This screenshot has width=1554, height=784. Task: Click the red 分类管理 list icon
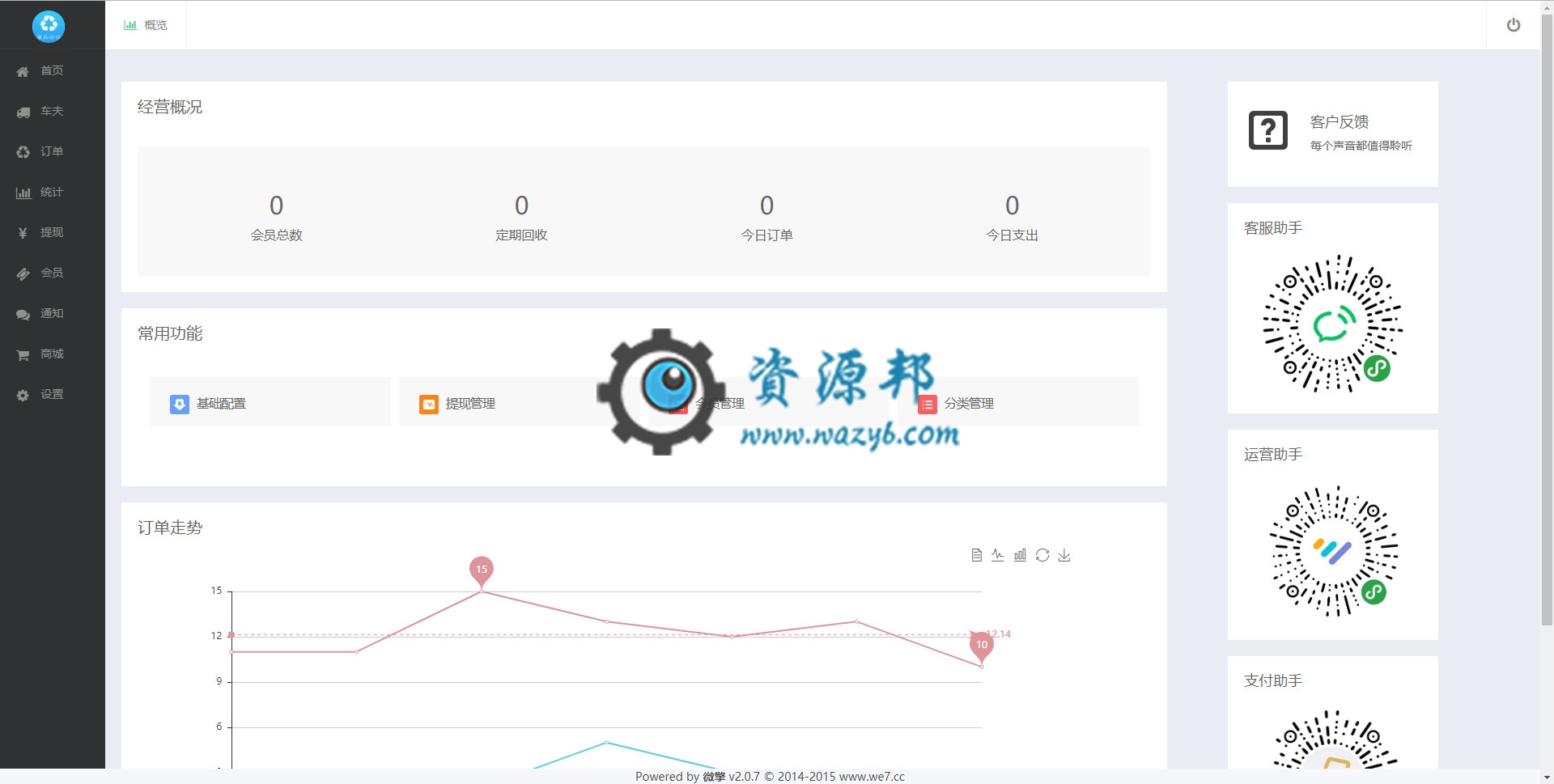928,404
